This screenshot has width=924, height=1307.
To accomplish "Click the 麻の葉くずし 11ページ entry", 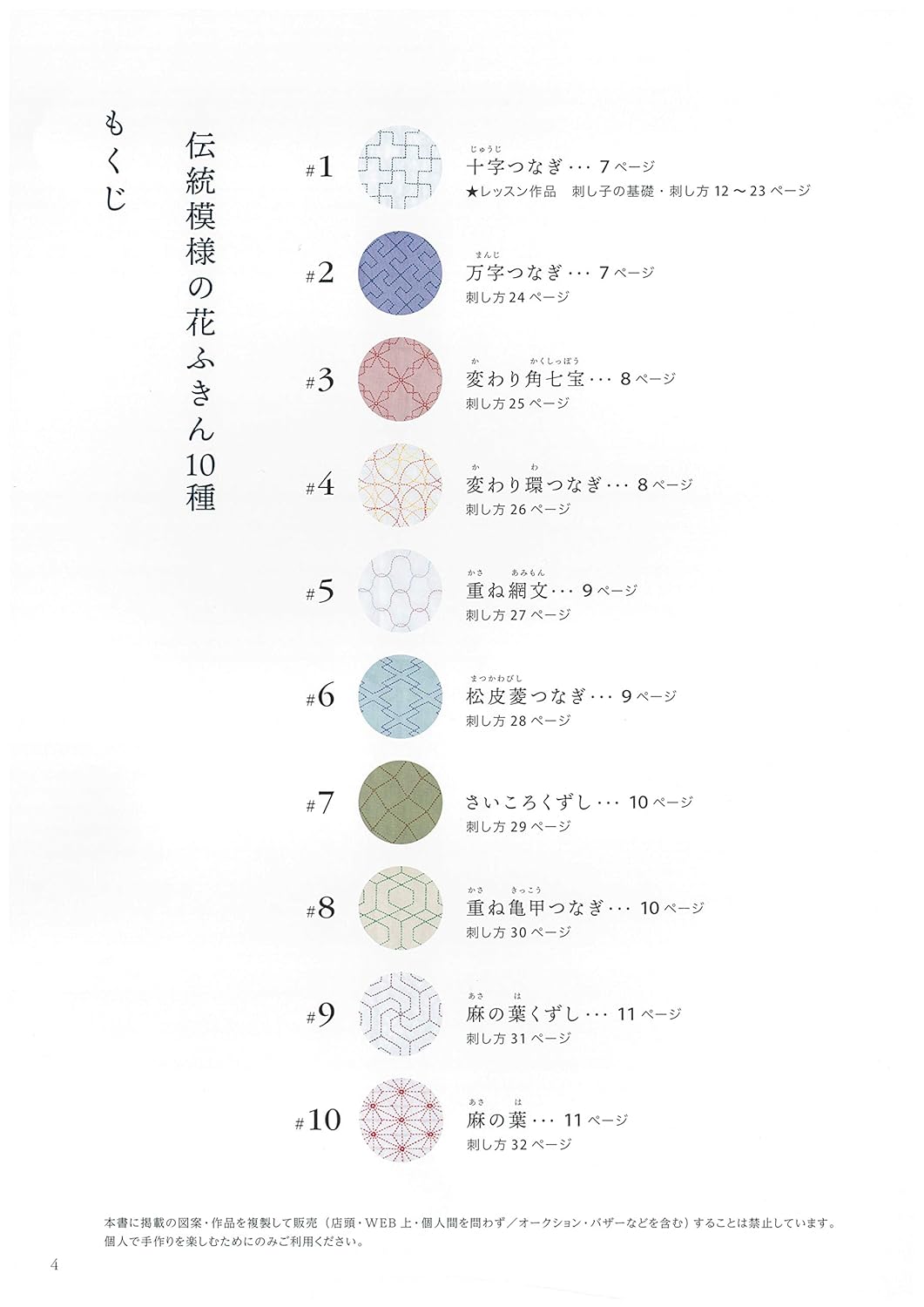I will tap(574, 1014).
